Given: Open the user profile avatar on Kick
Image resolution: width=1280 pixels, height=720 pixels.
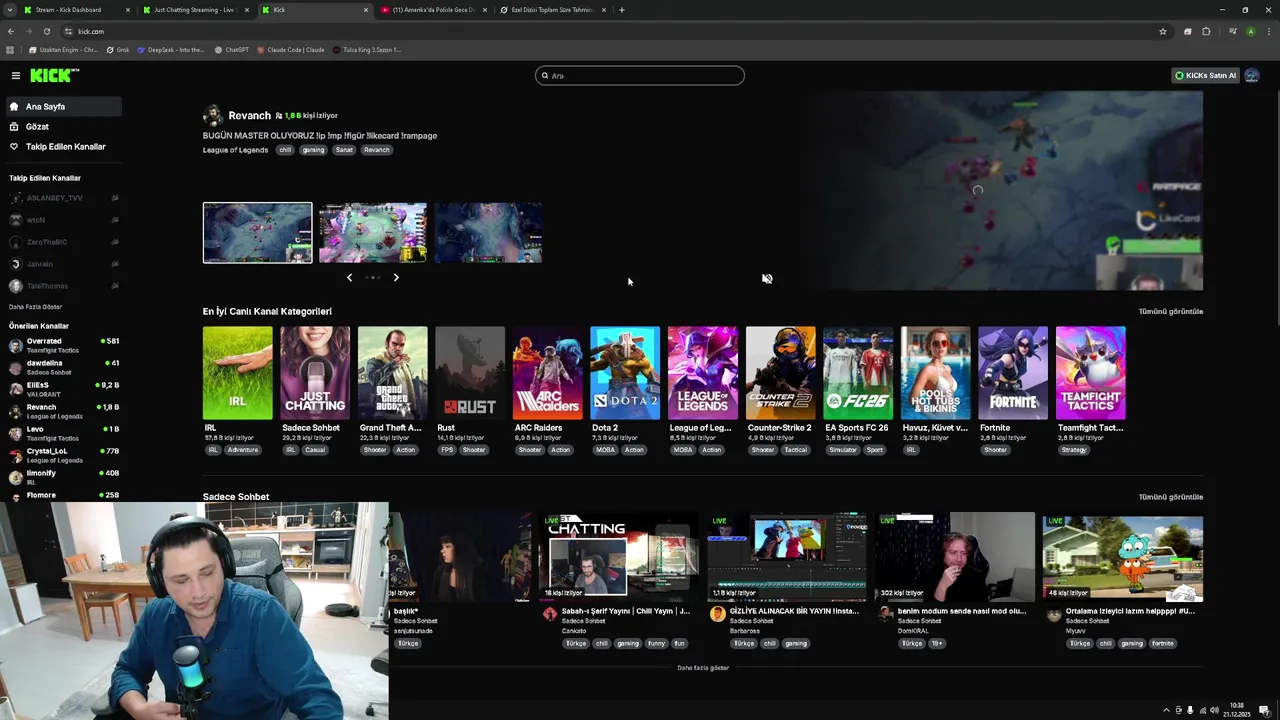Looking at the screenshot, I should coord(1252,75).
